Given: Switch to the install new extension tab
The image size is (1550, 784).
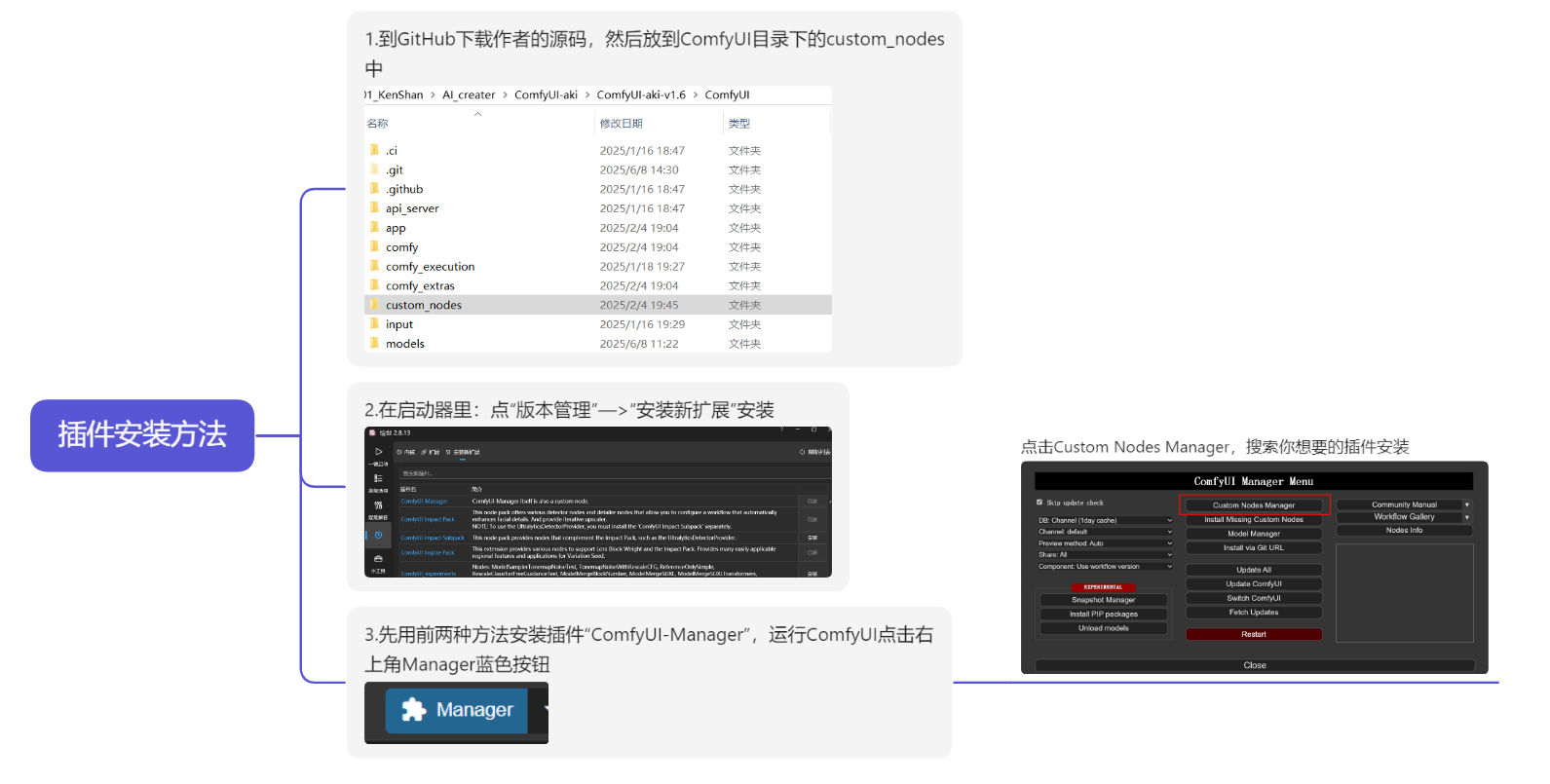Looking at the screenshot, I should [x=464, y=452].
